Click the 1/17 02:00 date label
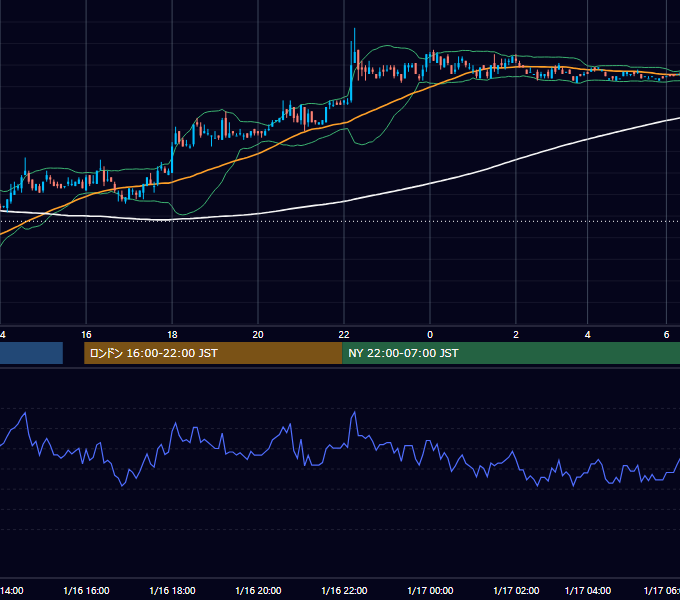Viewport: 680px width, 600px height. click(x=516, y=590)
